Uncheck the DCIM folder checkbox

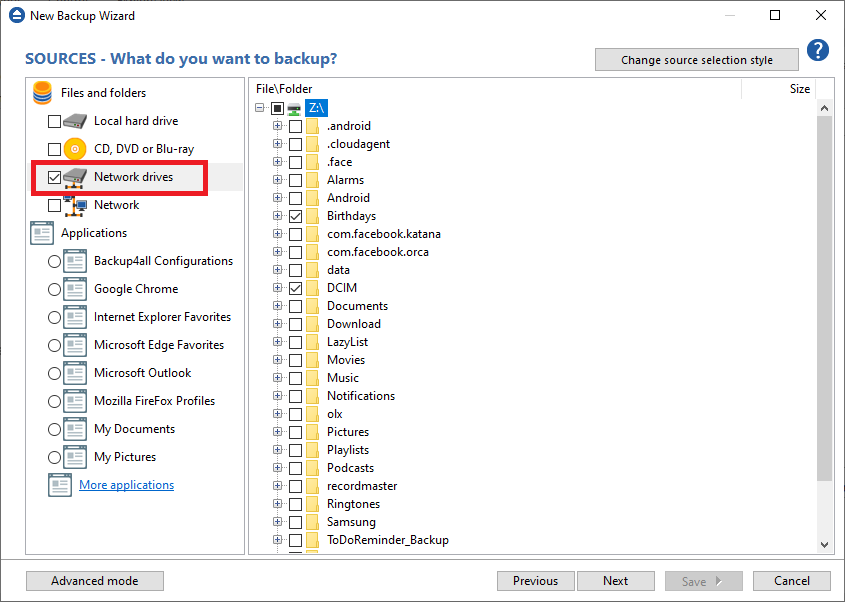click(x=295, y=288)
